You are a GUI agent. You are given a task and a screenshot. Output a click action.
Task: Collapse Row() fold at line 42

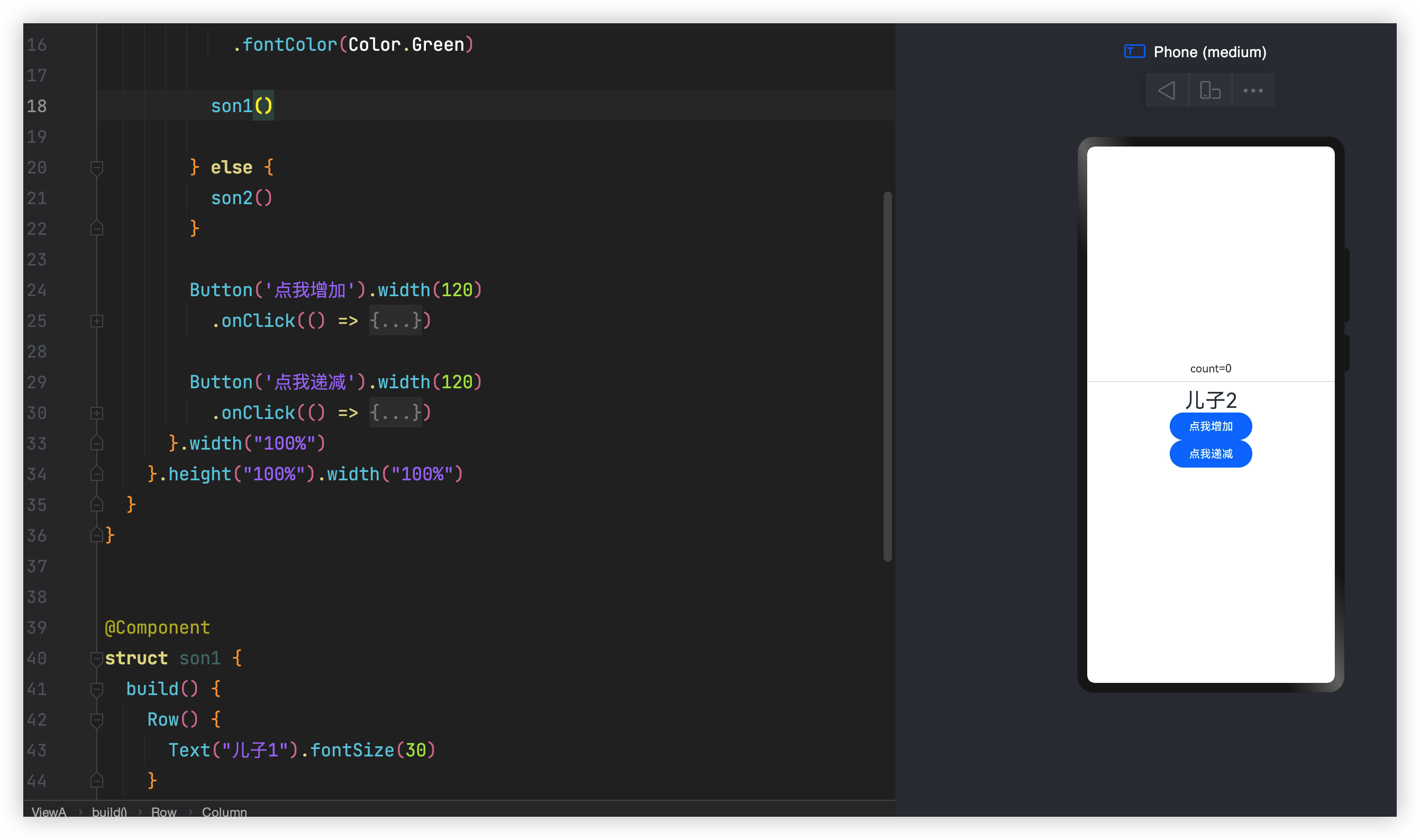pos(97,719)
